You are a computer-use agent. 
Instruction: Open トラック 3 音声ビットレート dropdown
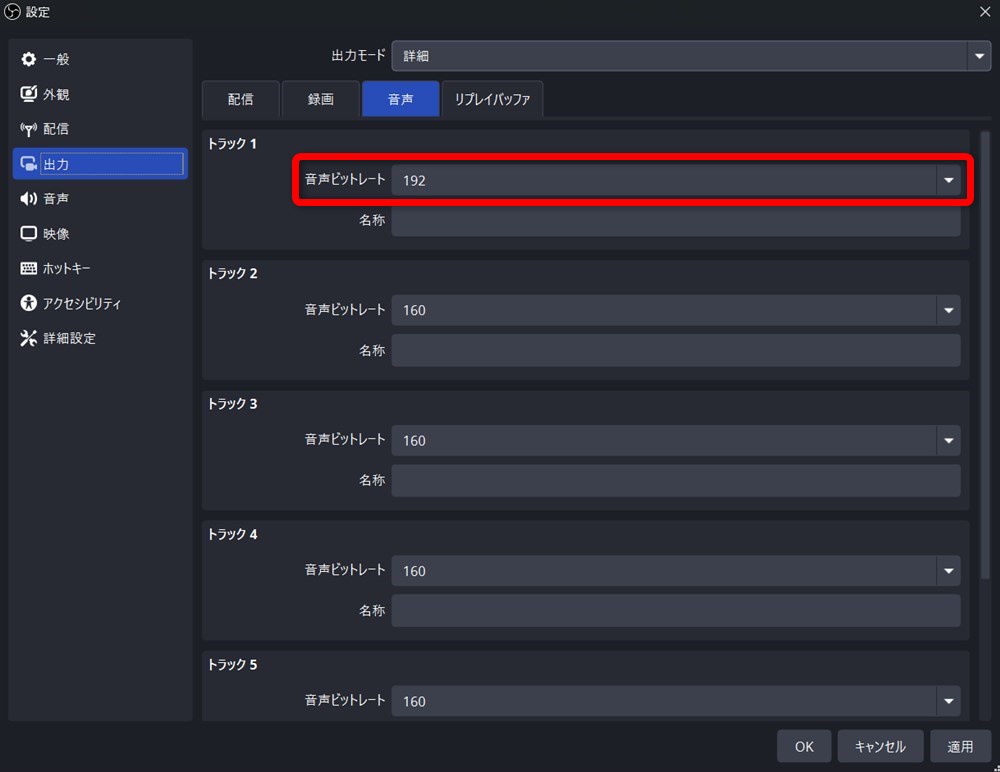pos(676,440)
